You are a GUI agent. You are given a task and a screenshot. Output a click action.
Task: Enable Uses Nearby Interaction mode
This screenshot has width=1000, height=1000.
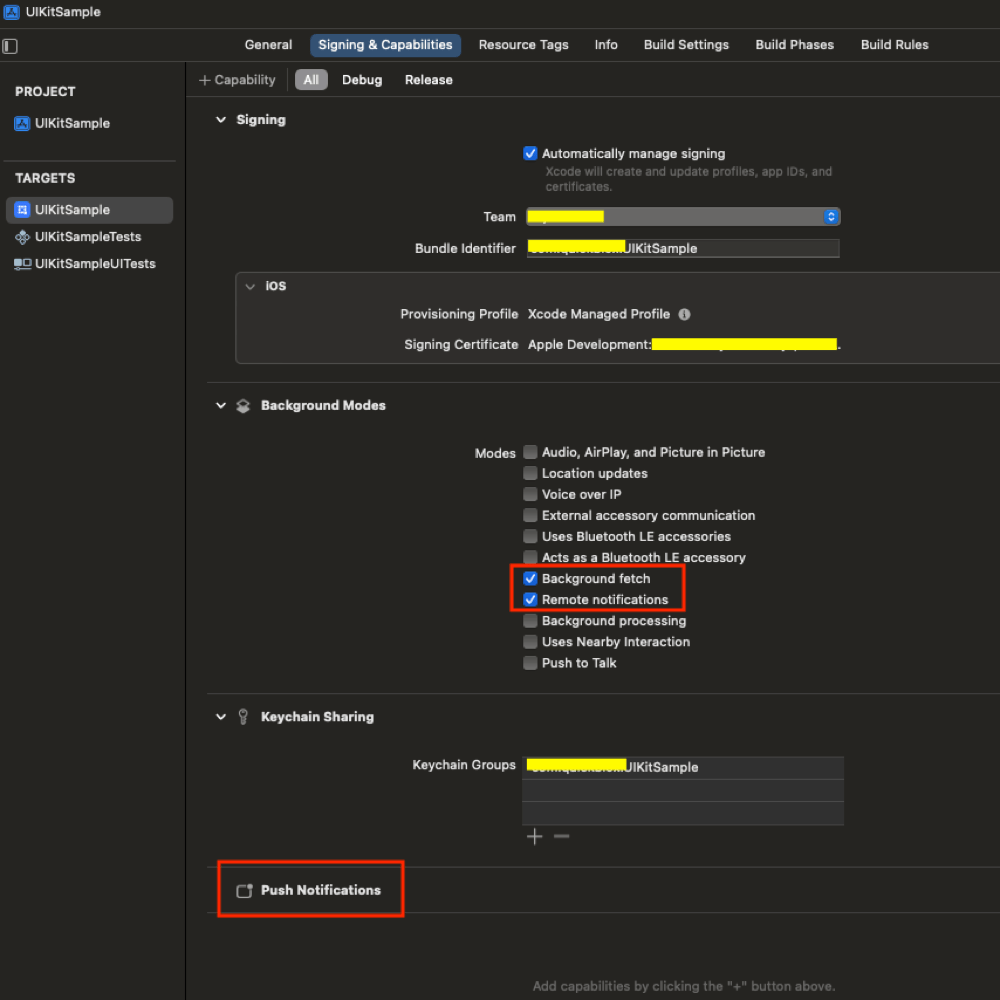pos(530,642)
